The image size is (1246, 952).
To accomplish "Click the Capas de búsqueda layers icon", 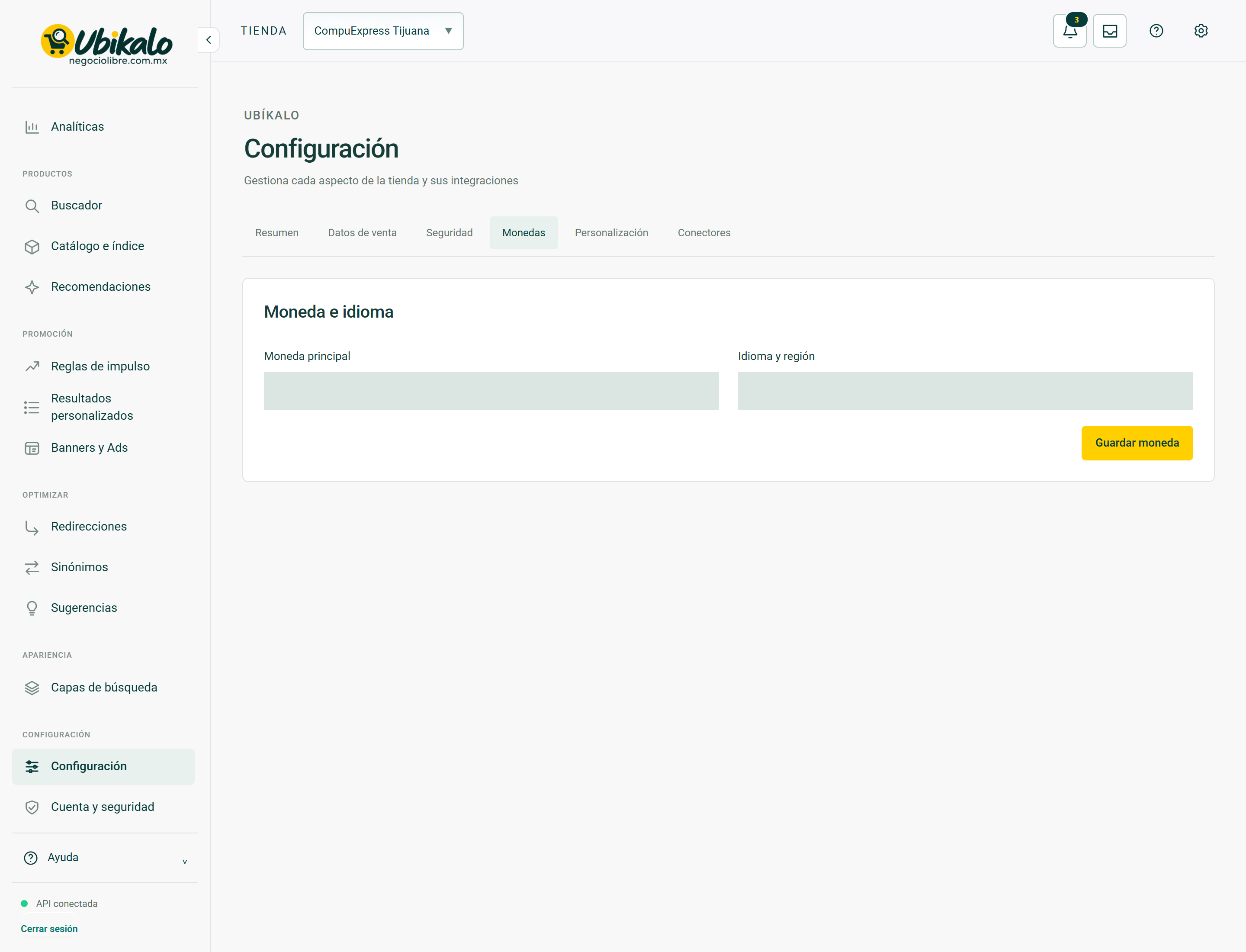I will (x=32, y=688).
